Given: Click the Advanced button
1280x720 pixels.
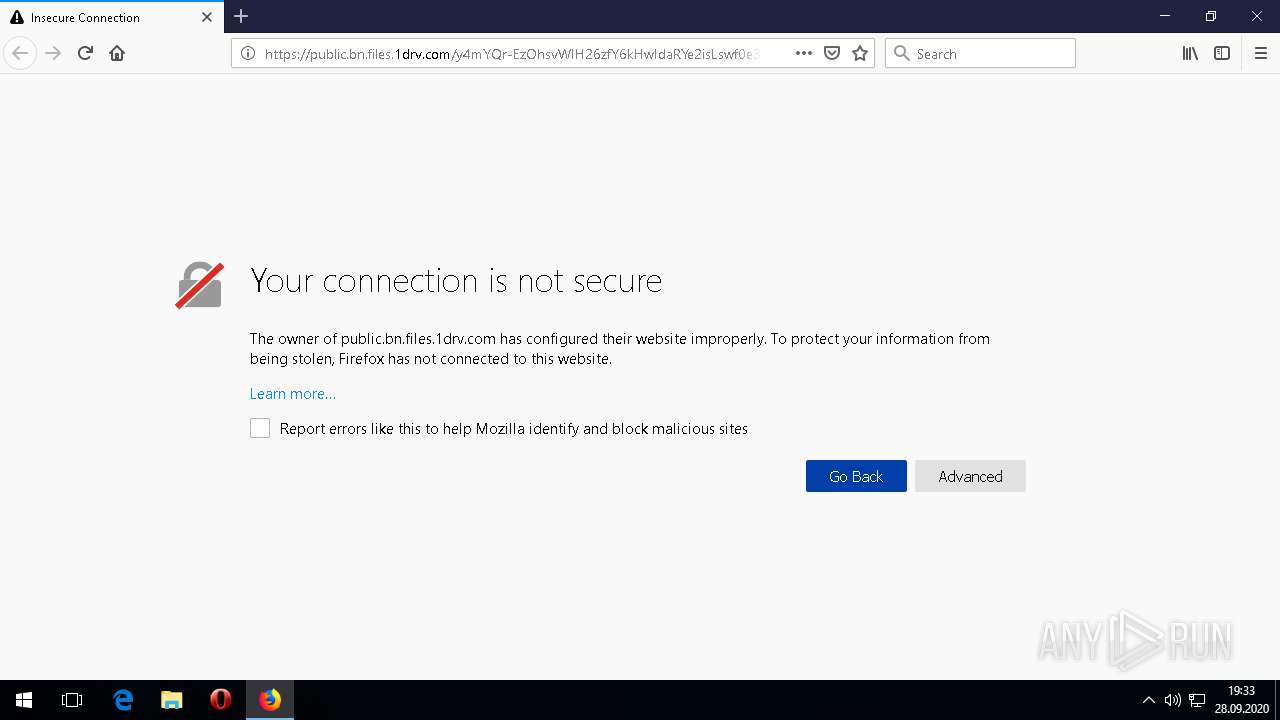Looking at the screenshot, I should 970,476.
